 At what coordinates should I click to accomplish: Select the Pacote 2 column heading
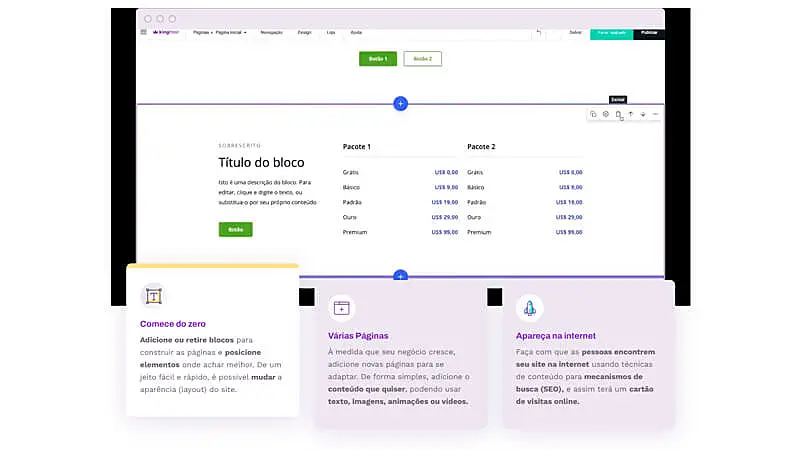click(481, 146)
